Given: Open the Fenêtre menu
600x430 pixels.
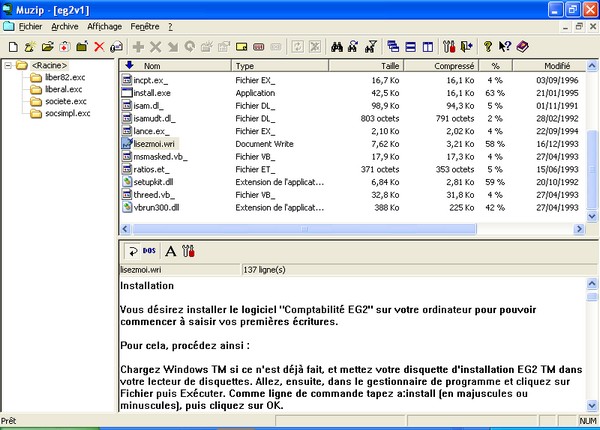Looking at the screenshot, I should tap(145, 26).
